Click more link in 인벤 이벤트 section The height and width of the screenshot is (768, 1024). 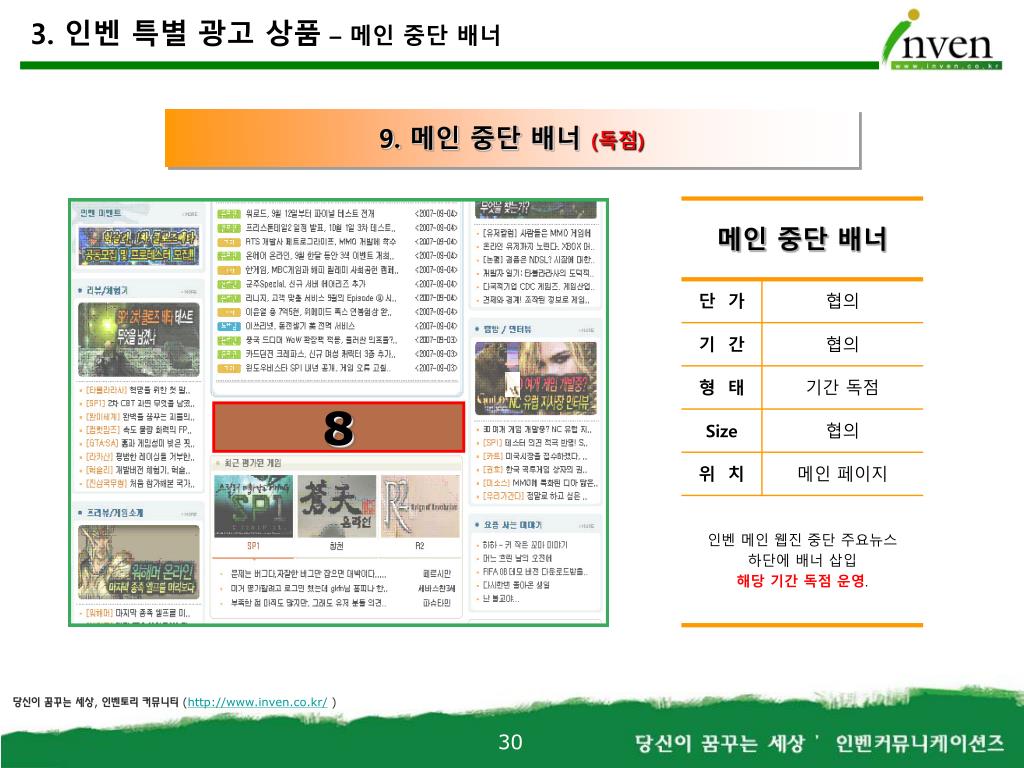[190, 214]
